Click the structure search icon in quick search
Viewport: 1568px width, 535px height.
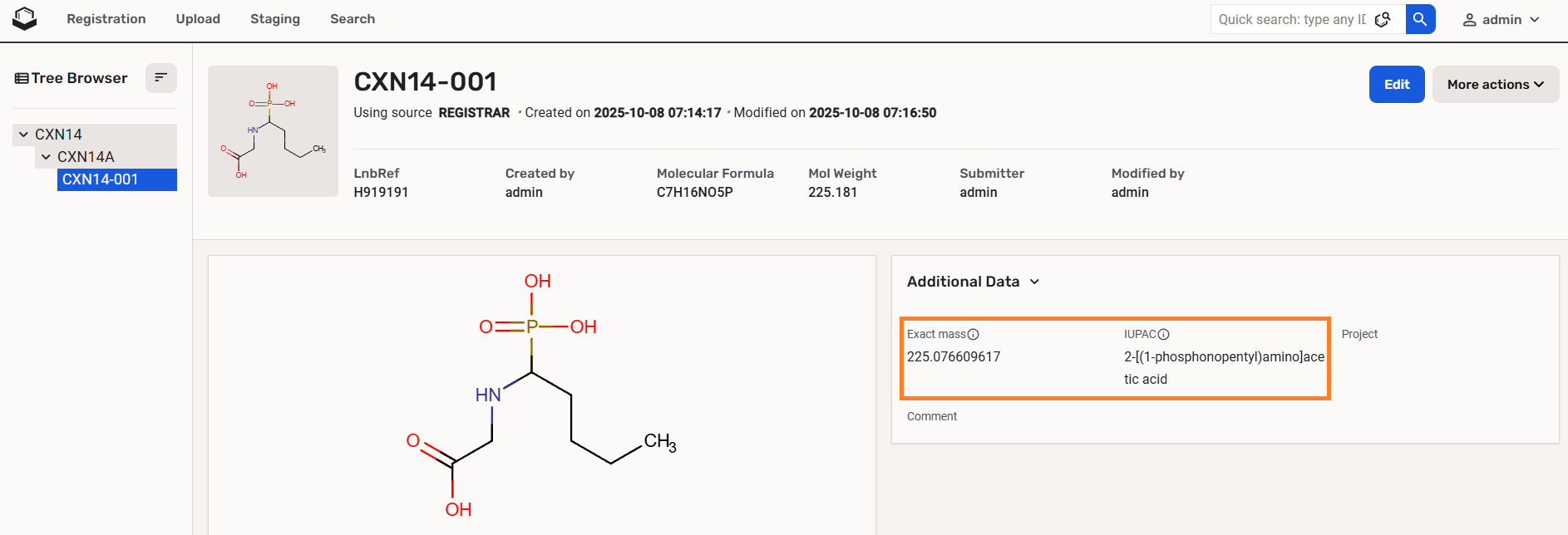click(x=1383, y=19)
